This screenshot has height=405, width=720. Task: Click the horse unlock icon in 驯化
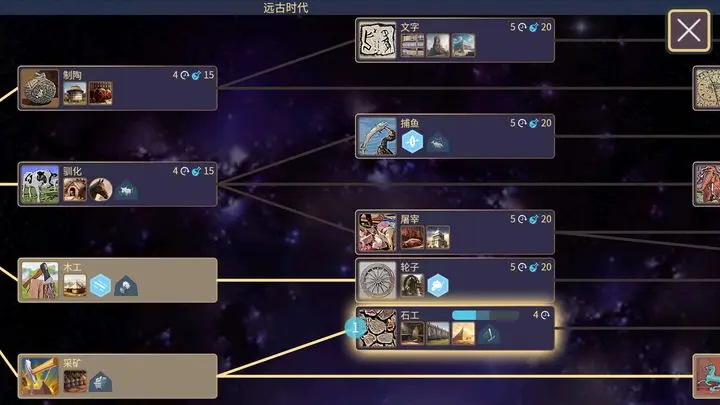click(x=100, y=190)
